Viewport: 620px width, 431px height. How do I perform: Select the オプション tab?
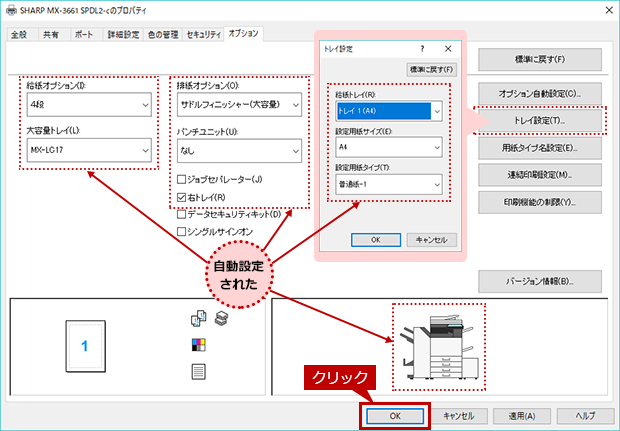coord(243,34)
